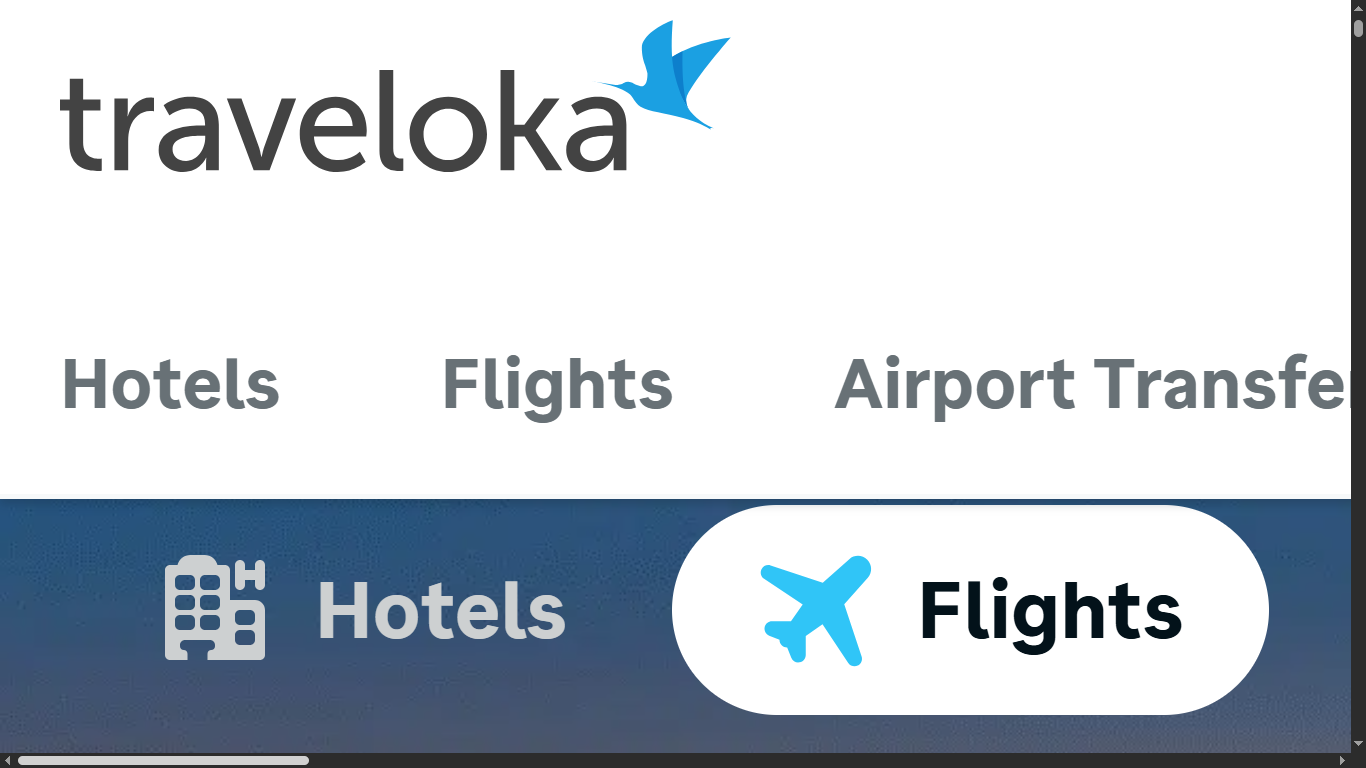Click the airplane icon in the Flights pill

(817, 610)
